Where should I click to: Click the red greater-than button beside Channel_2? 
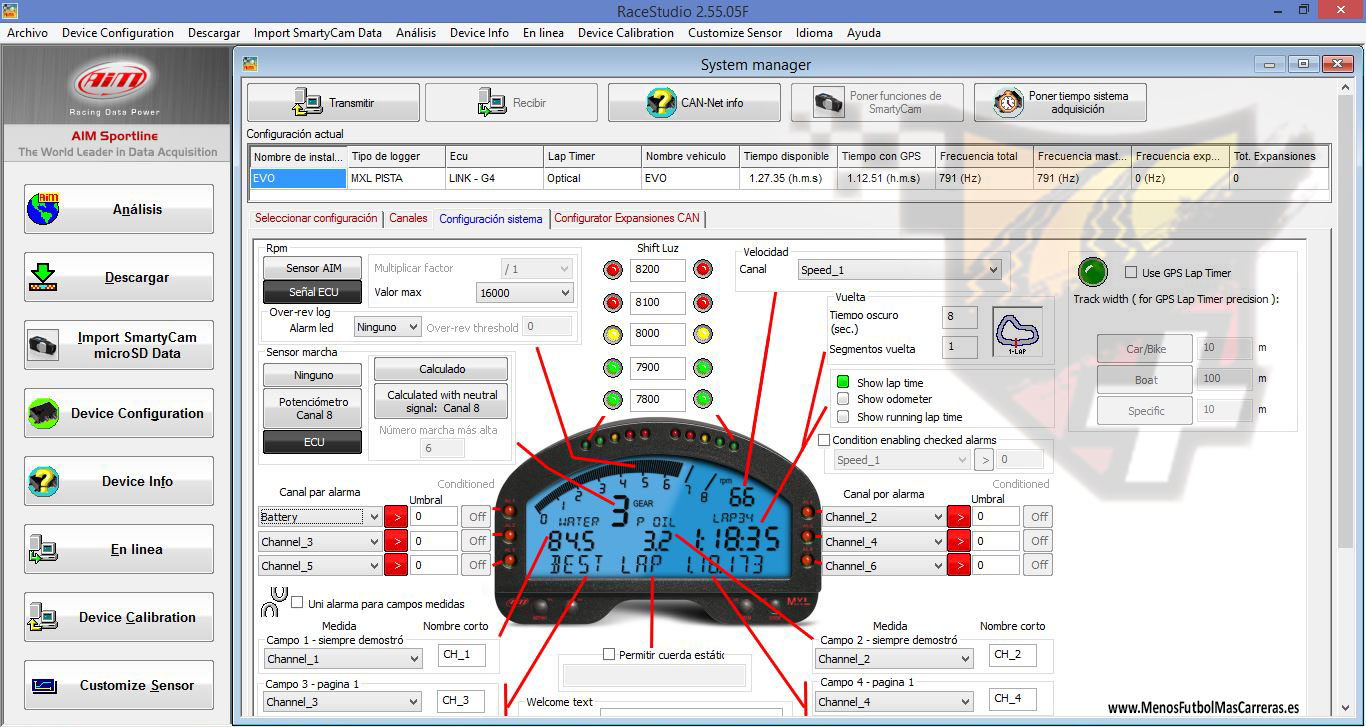click(x=959, y=517)
